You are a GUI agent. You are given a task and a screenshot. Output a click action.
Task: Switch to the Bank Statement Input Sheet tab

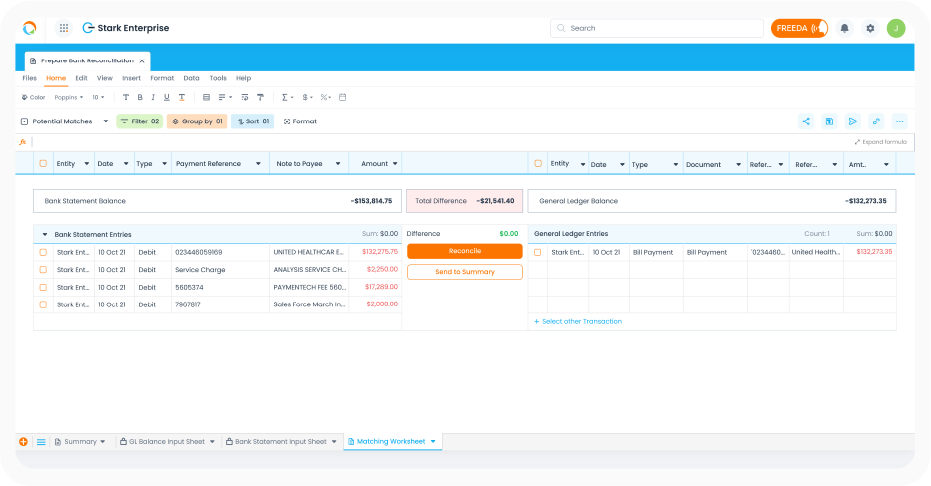(x=280, y=441)
